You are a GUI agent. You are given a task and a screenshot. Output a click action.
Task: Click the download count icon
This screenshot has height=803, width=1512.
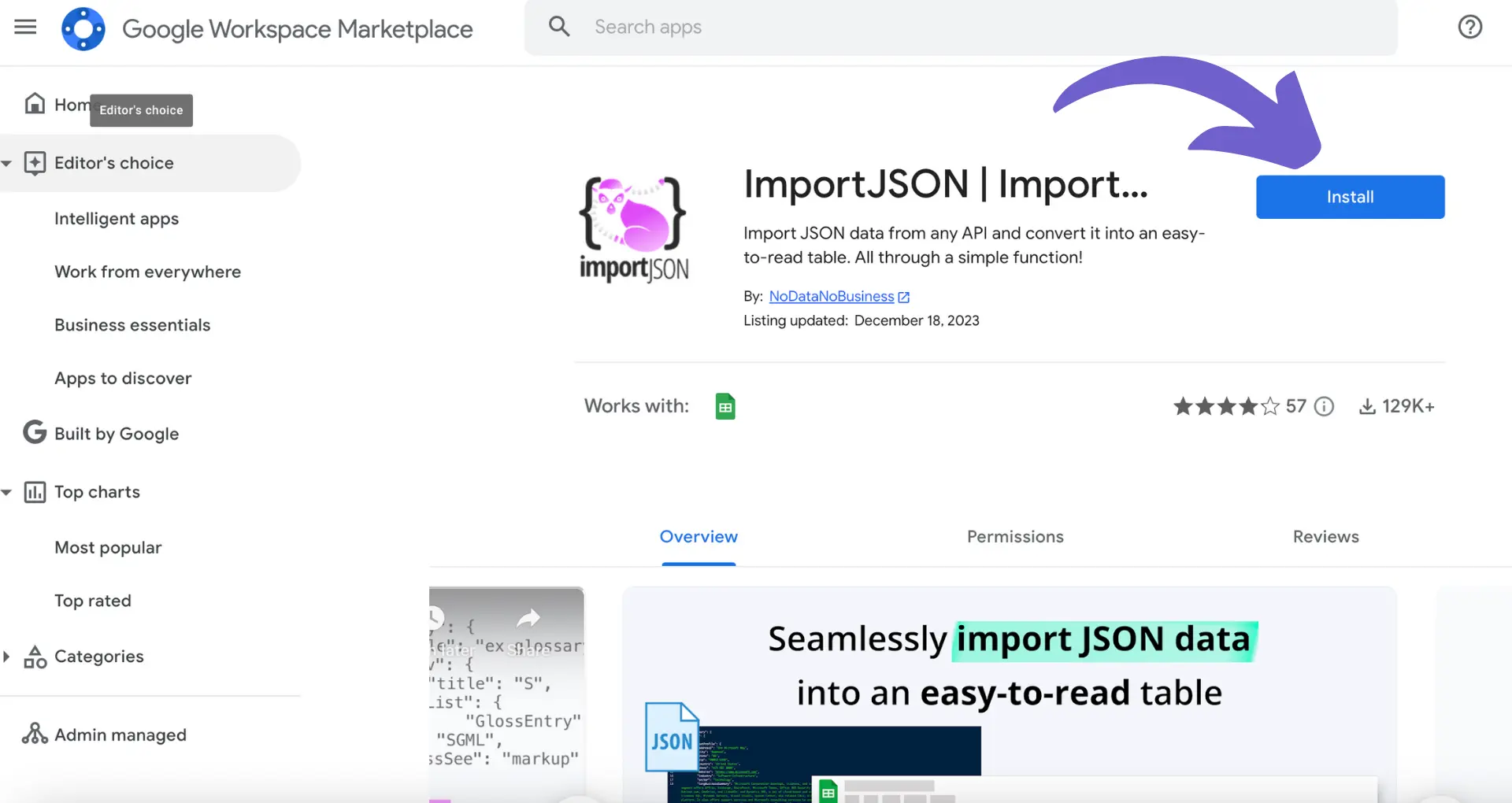(x=1368, y=406)
